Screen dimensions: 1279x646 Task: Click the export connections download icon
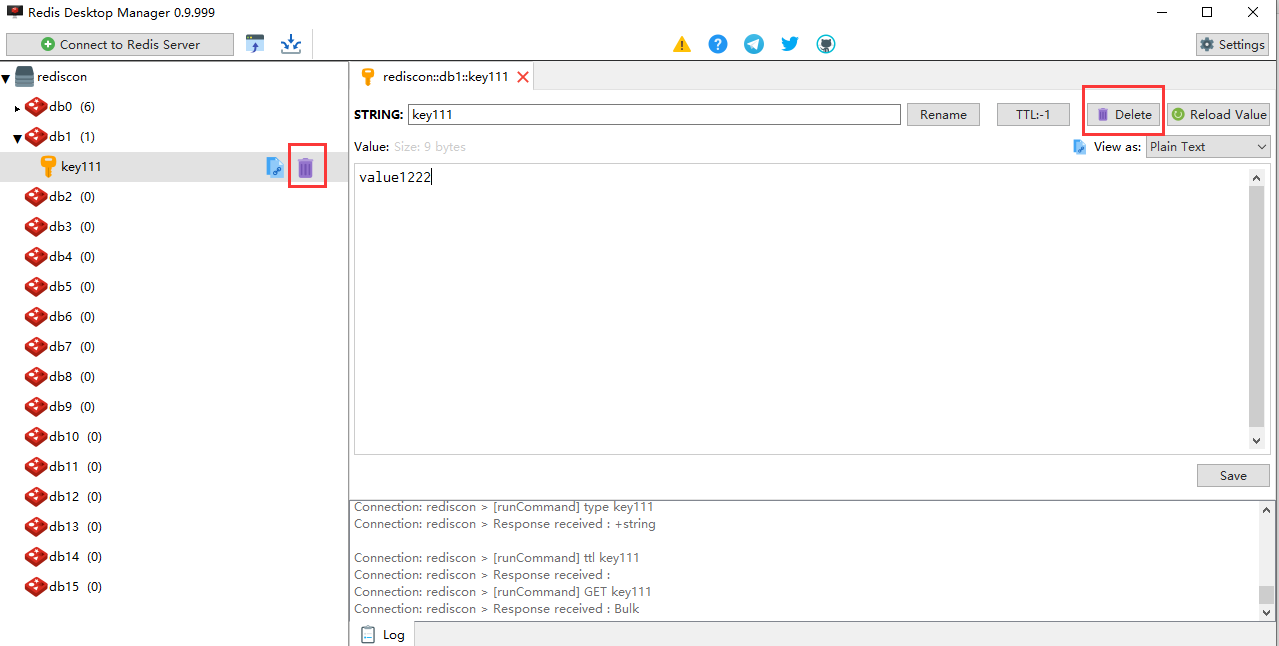point(291,44)
